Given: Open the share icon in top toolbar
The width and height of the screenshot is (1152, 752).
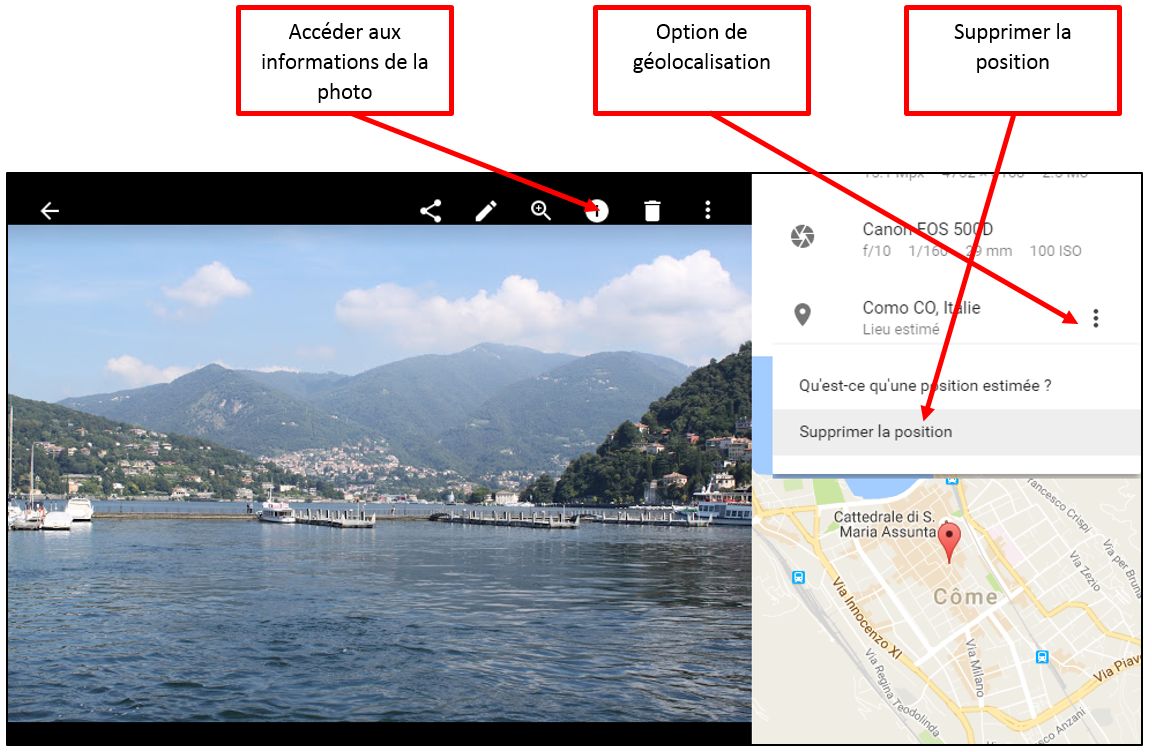Looking at the screenshot, I should coord(431,212).
